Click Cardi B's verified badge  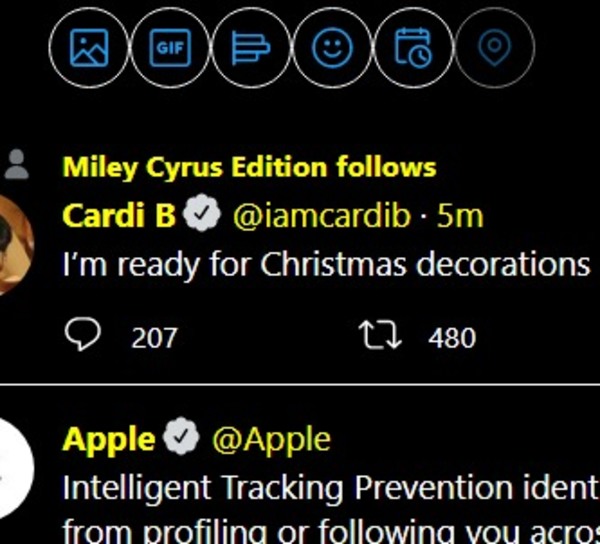tap(206, 214)
